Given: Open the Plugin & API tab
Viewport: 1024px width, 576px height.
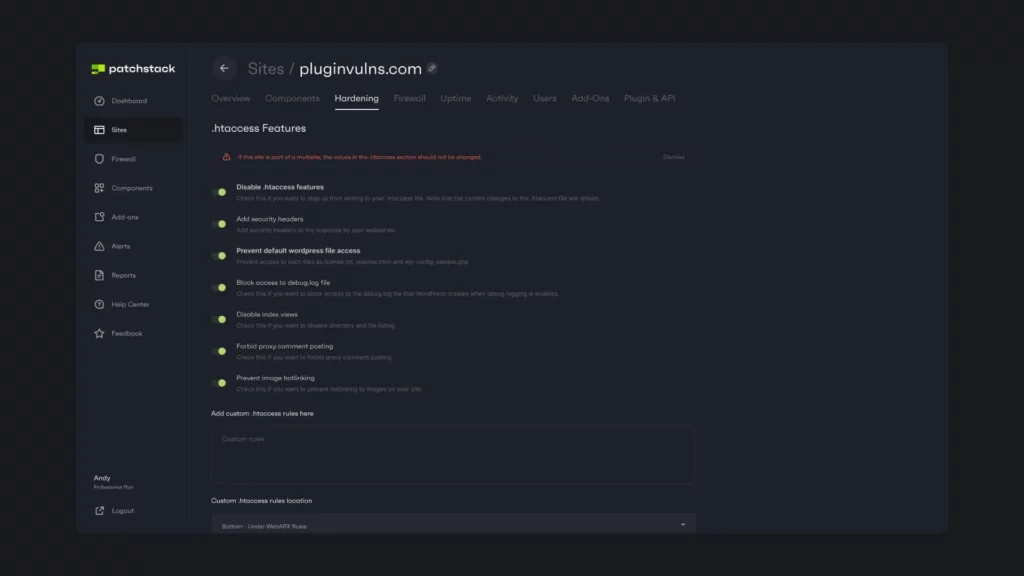Looking at the screenshot, I should (x=649, y=98).
